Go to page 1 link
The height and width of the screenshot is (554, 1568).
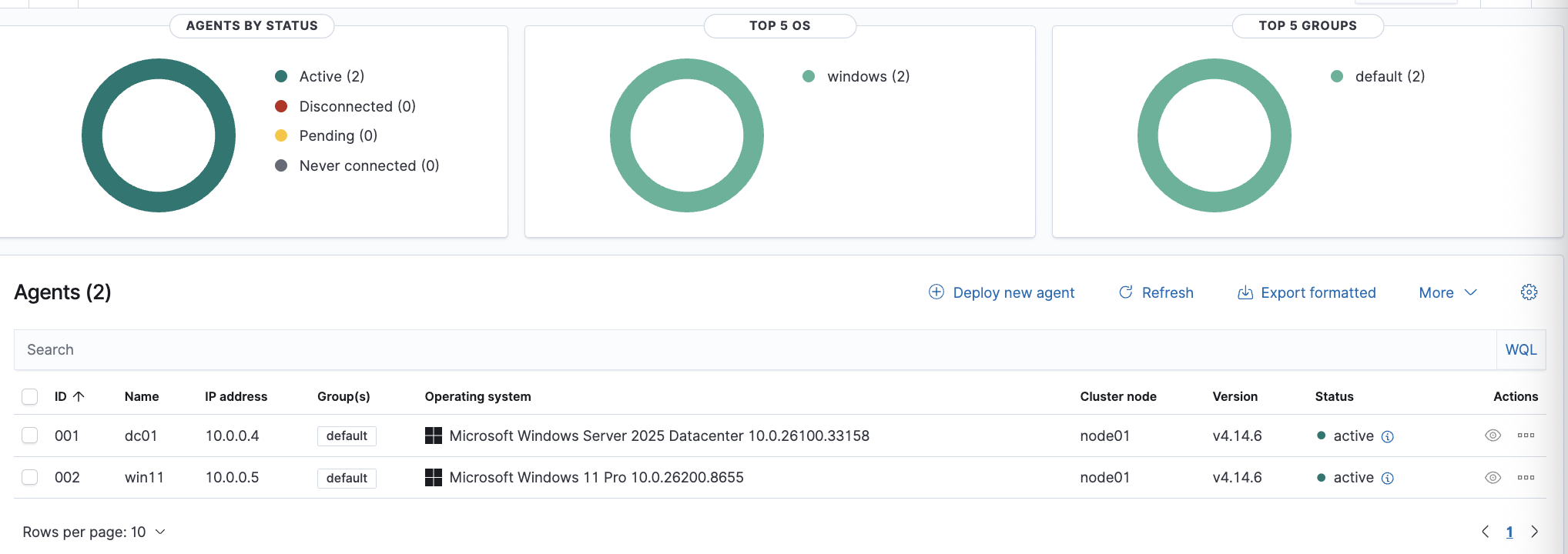coord(1509,532)
